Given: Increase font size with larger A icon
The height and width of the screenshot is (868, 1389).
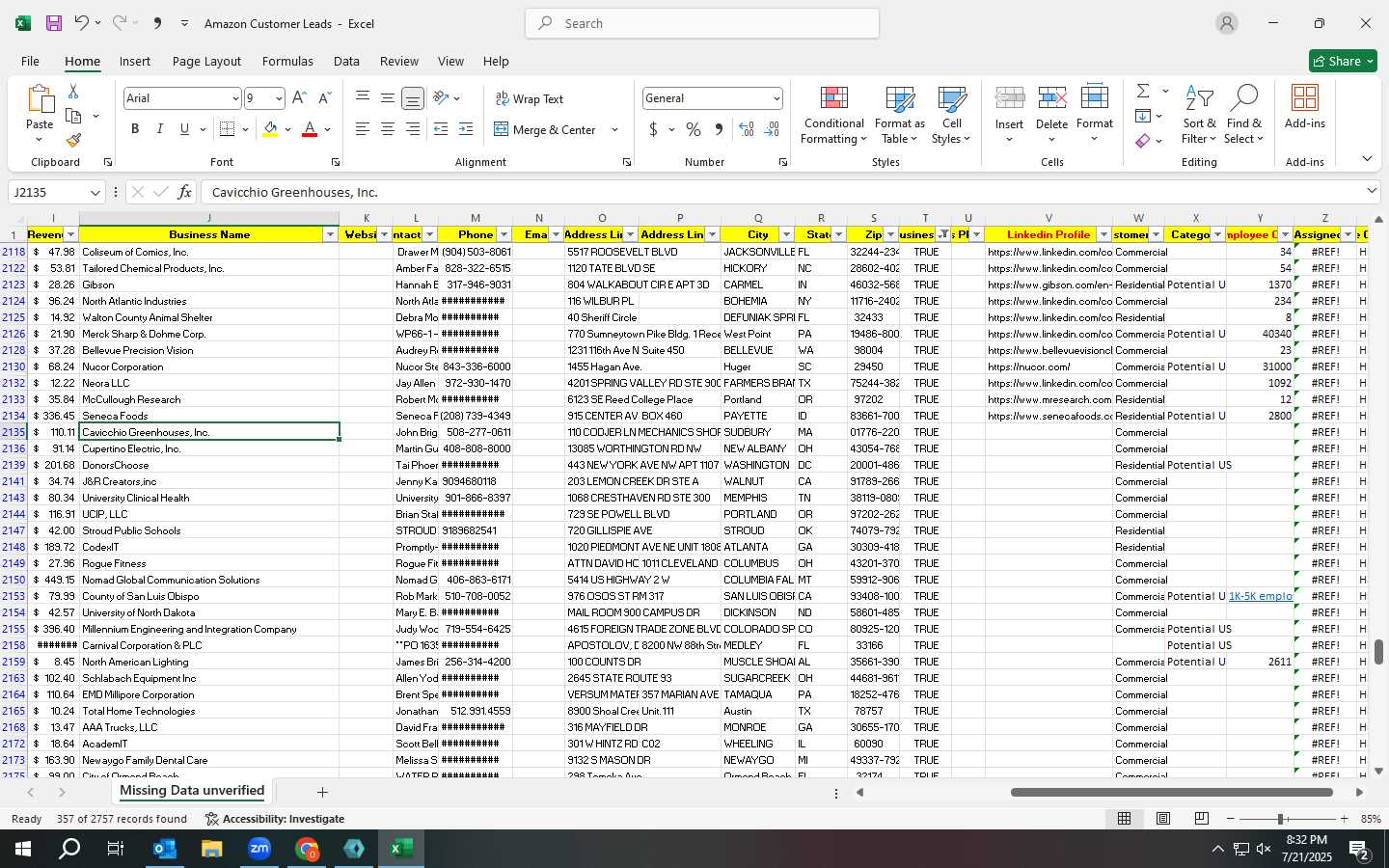Looking at the screenshot, I should click(299, 98).
